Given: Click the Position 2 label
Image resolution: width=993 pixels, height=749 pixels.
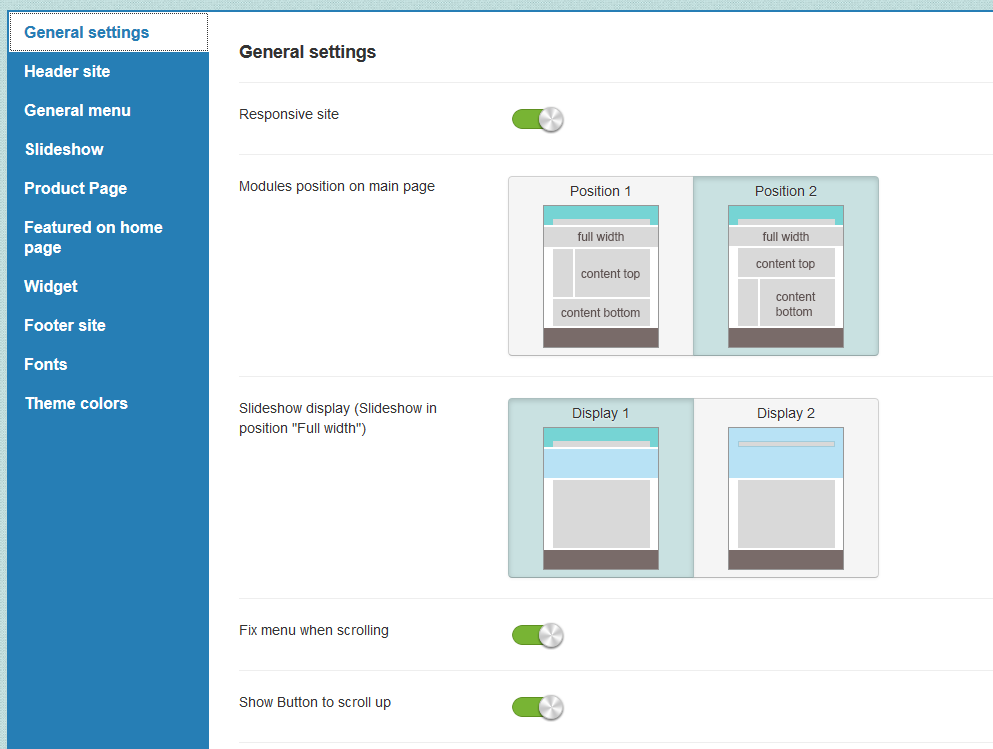Looking at the screenshot, I should pos(785,191).
